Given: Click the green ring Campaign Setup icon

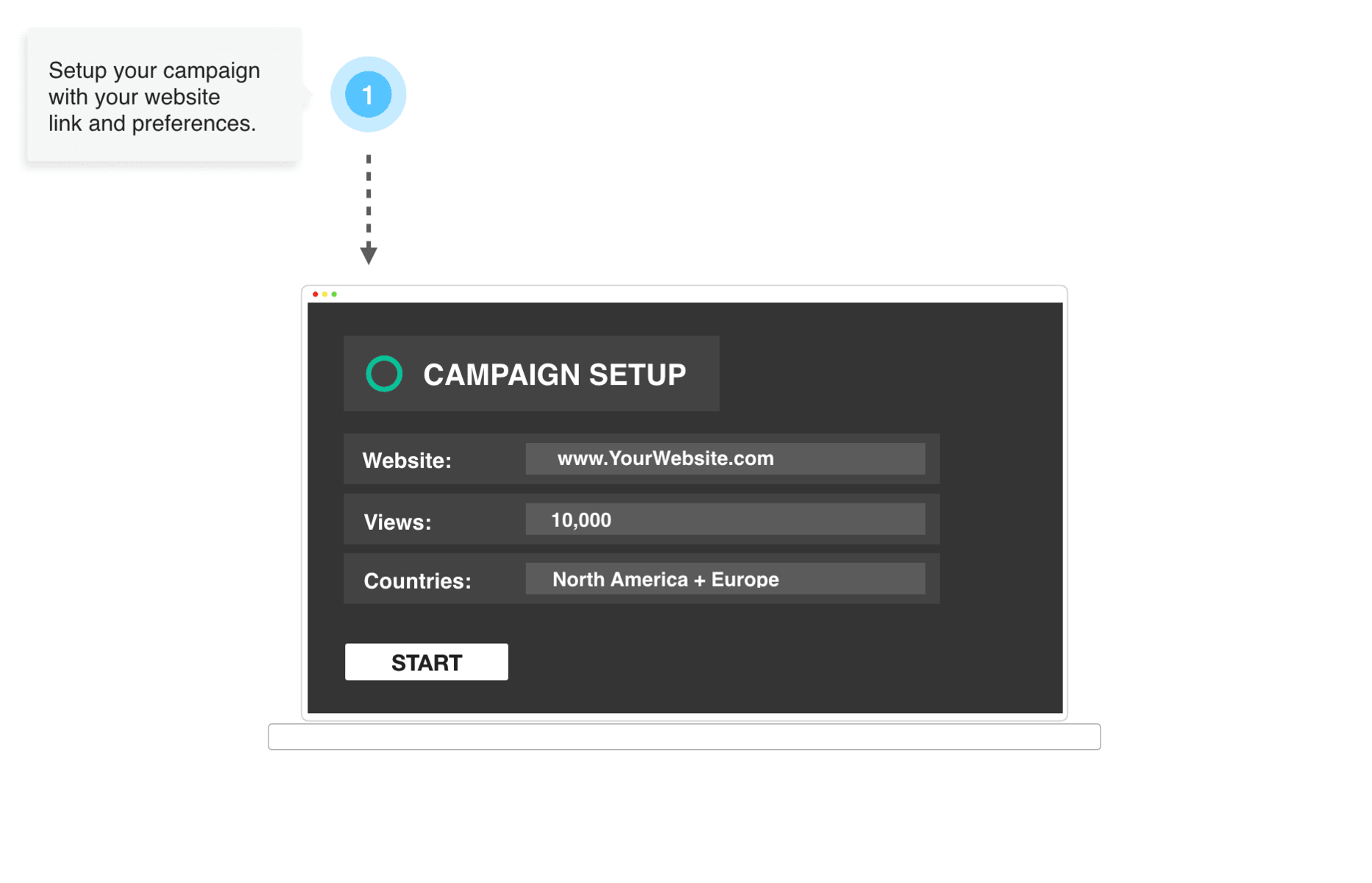Looking at the screenshot, I should coord(384,374).
